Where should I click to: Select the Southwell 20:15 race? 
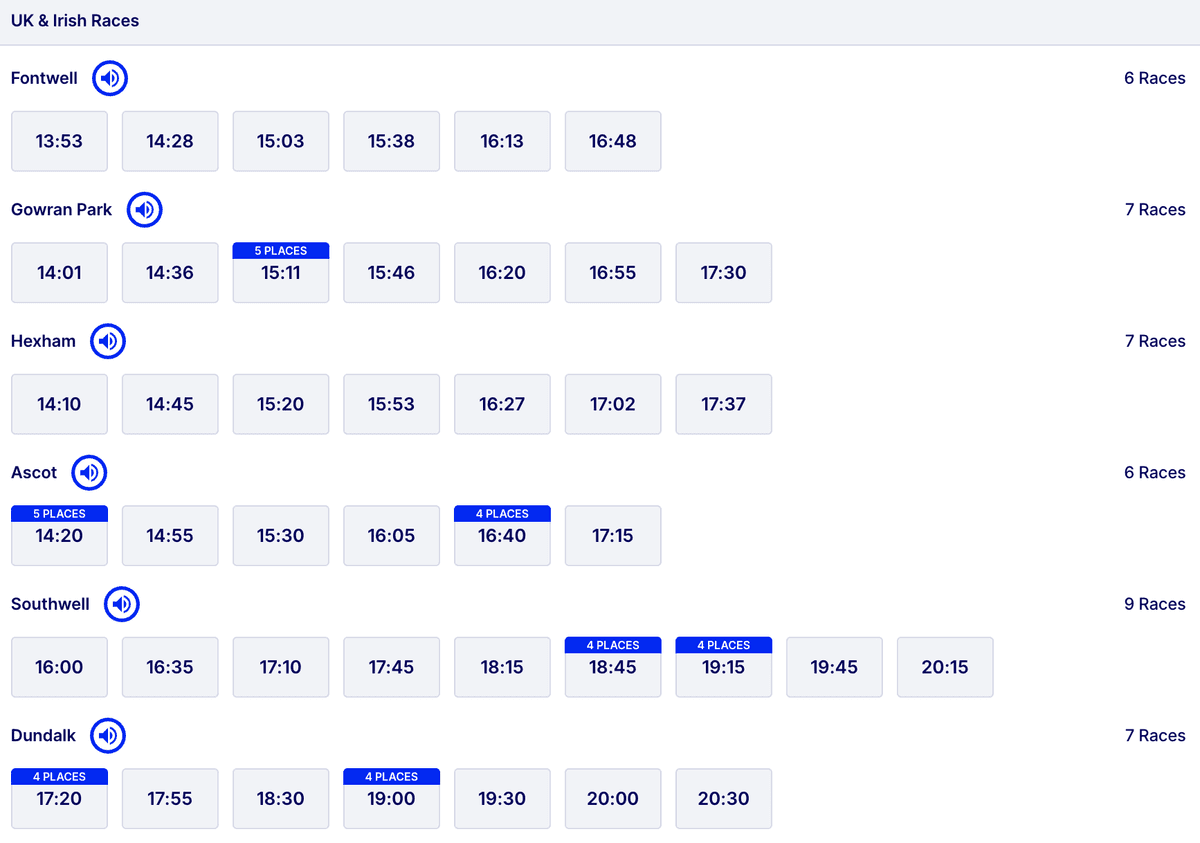(x=946, y=667)
